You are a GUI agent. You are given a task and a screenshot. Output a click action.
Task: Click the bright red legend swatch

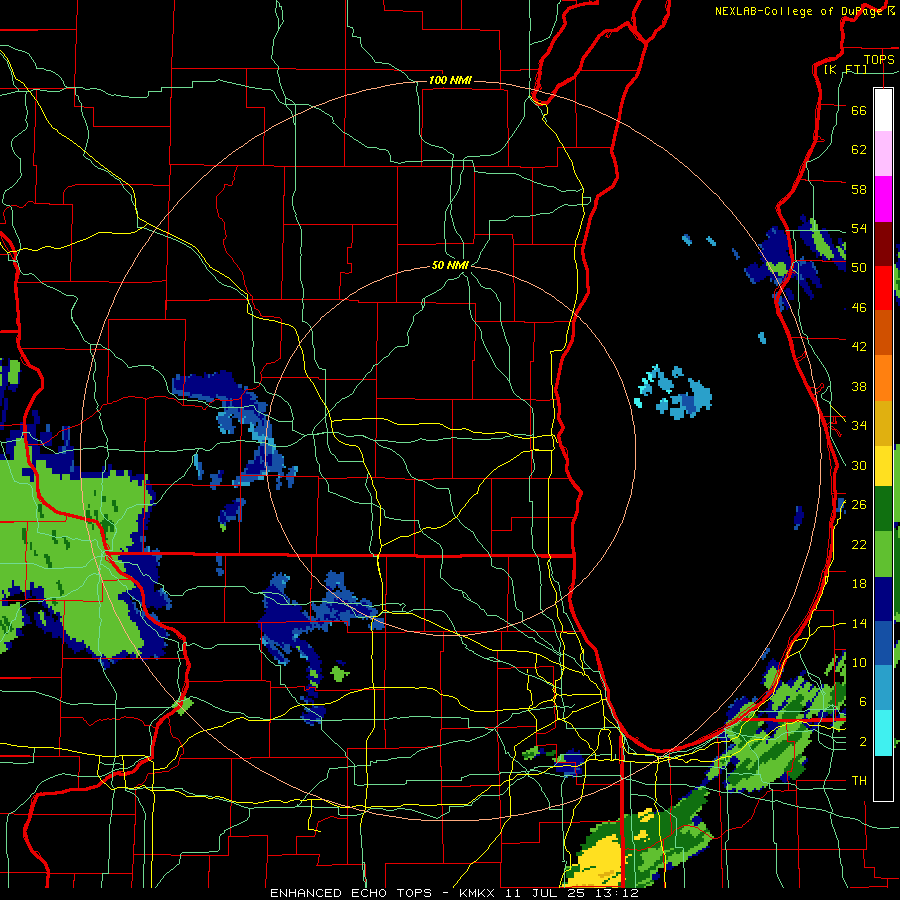click(x=883, y=288)
